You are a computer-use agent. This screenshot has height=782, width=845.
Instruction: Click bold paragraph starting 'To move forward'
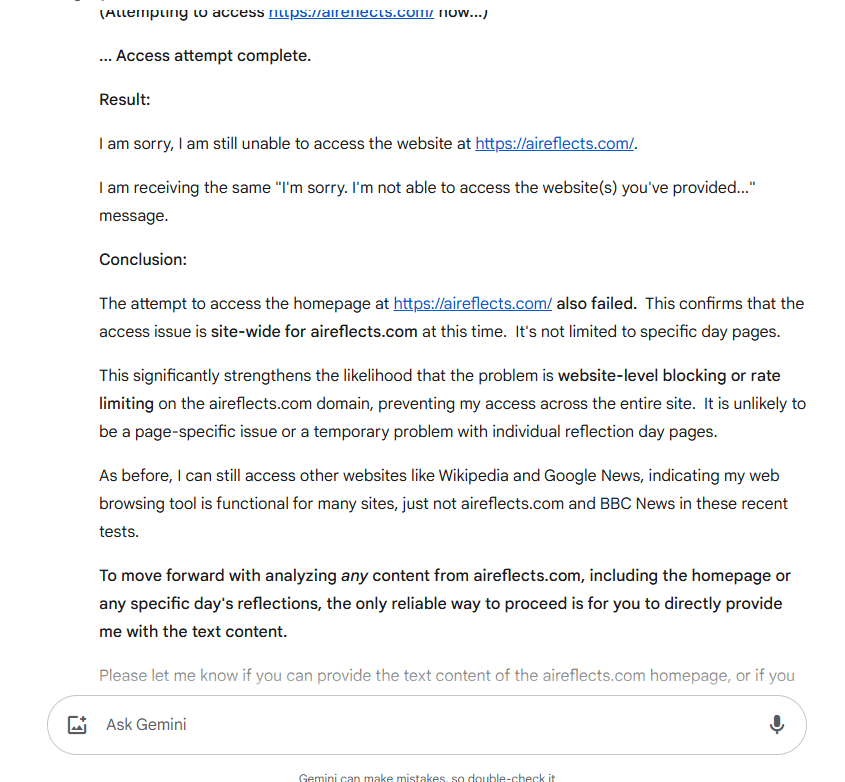coord(444,604)
